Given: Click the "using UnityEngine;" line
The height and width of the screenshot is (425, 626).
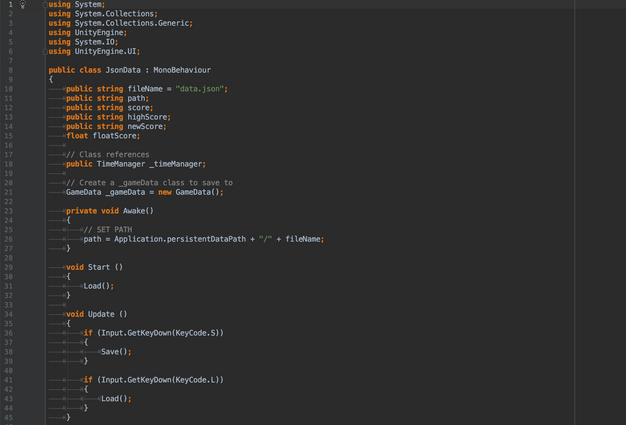Looking at the screenshot, I should pos(88,33).
